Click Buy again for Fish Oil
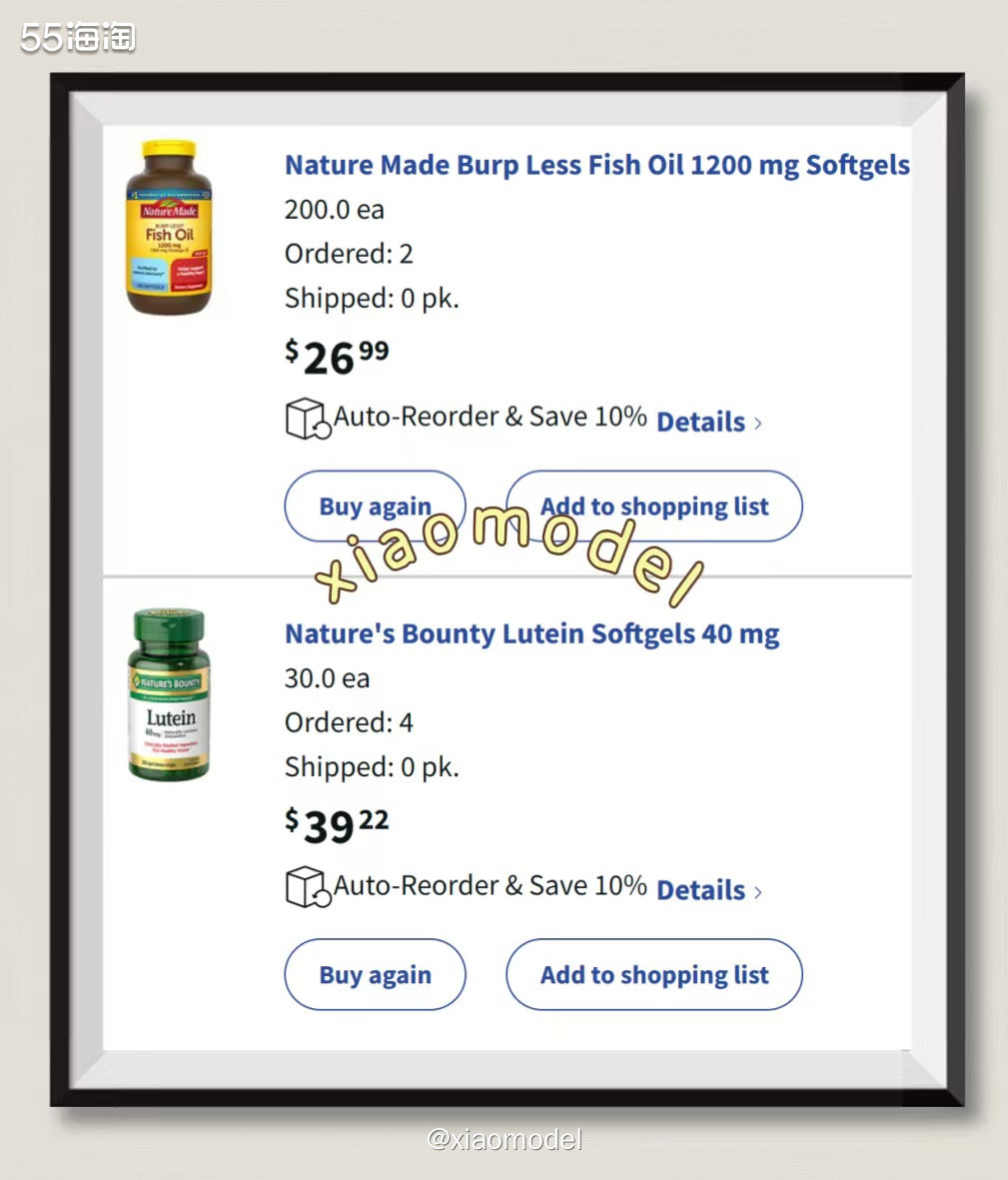The image size is (1008, 1180). pos(376,506)
